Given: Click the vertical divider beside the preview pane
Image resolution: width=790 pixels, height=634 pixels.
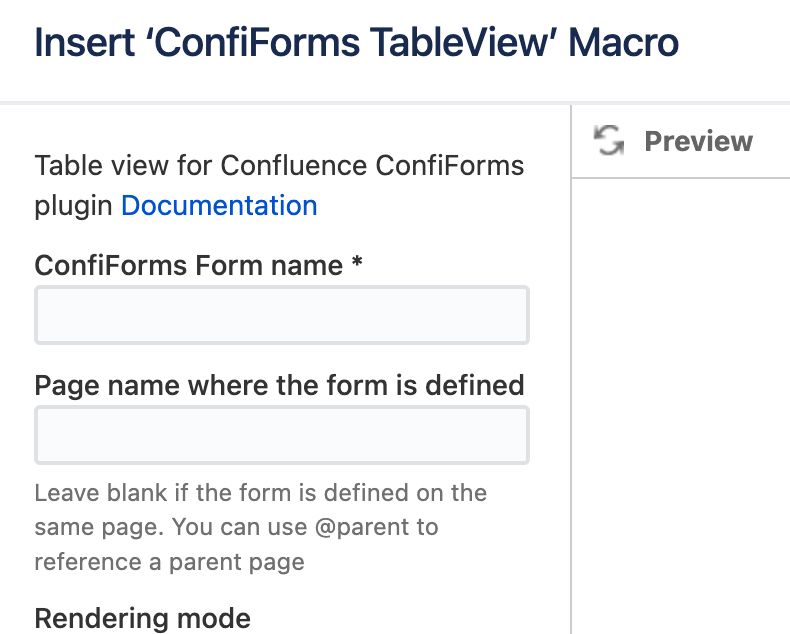Looking at the screenshot, I should tap(571, 400).
